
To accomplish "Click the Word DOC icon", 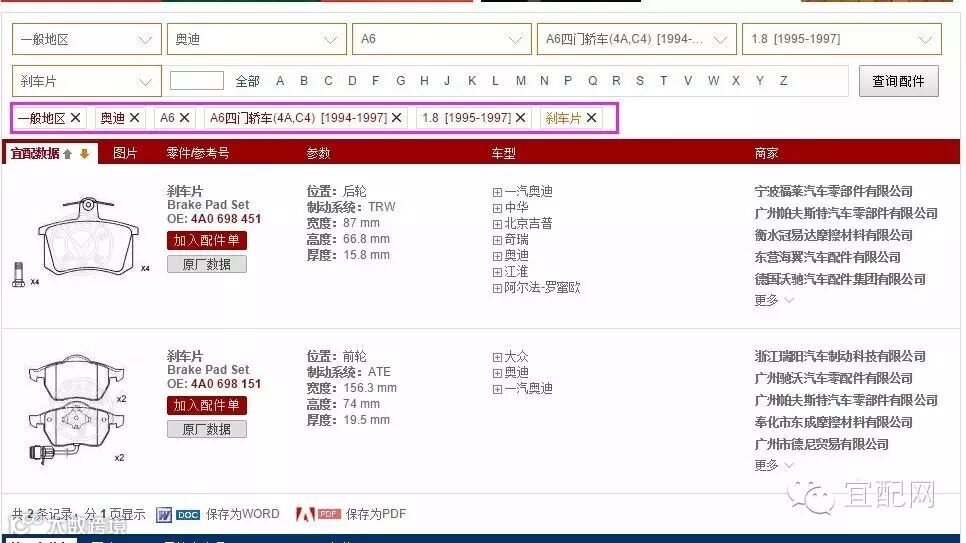I will 178,514.
